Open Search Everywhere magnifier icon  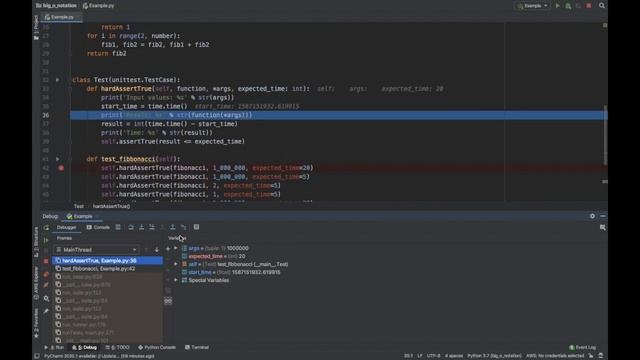click(x=602, y=6)
